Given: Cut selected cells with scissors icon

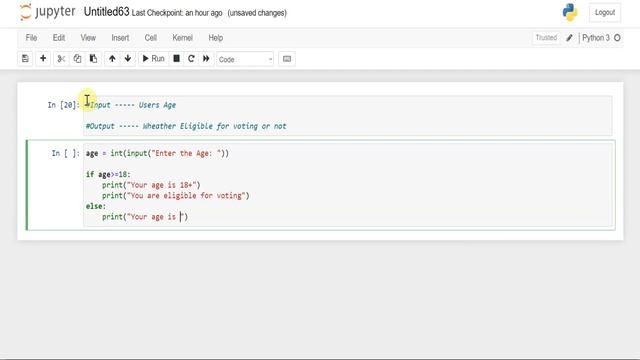Looking at the screenshot, I should (61, 59).
